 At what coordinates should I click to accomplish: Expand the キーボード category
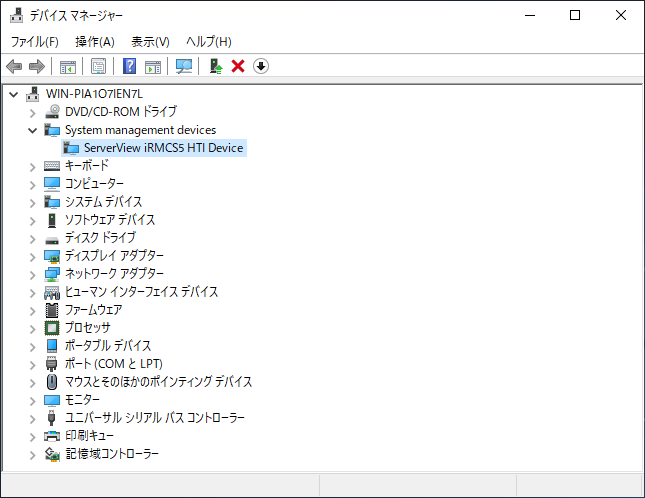pos(32,167)
